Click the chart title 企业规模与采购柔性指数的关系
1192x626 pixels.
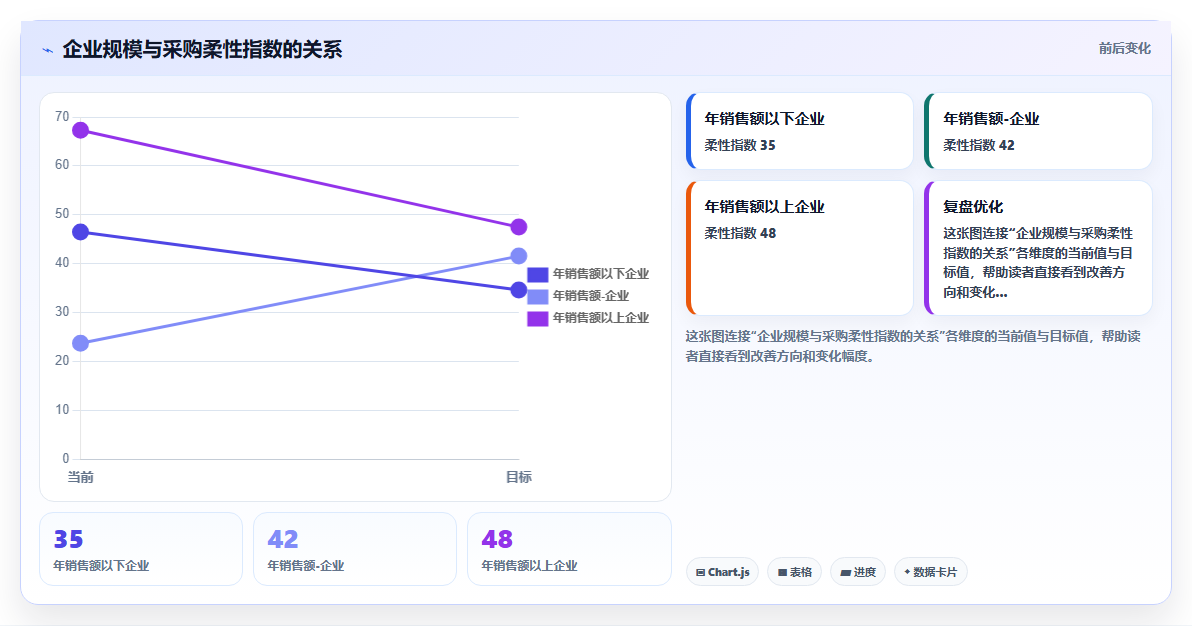point(202,49)
